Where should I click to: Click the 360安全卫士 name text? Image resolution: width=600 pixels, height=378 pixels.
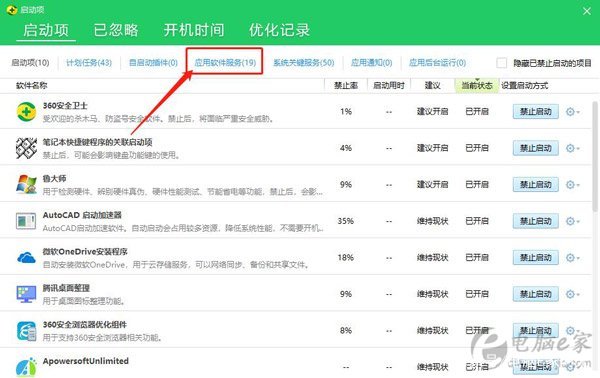65,106
